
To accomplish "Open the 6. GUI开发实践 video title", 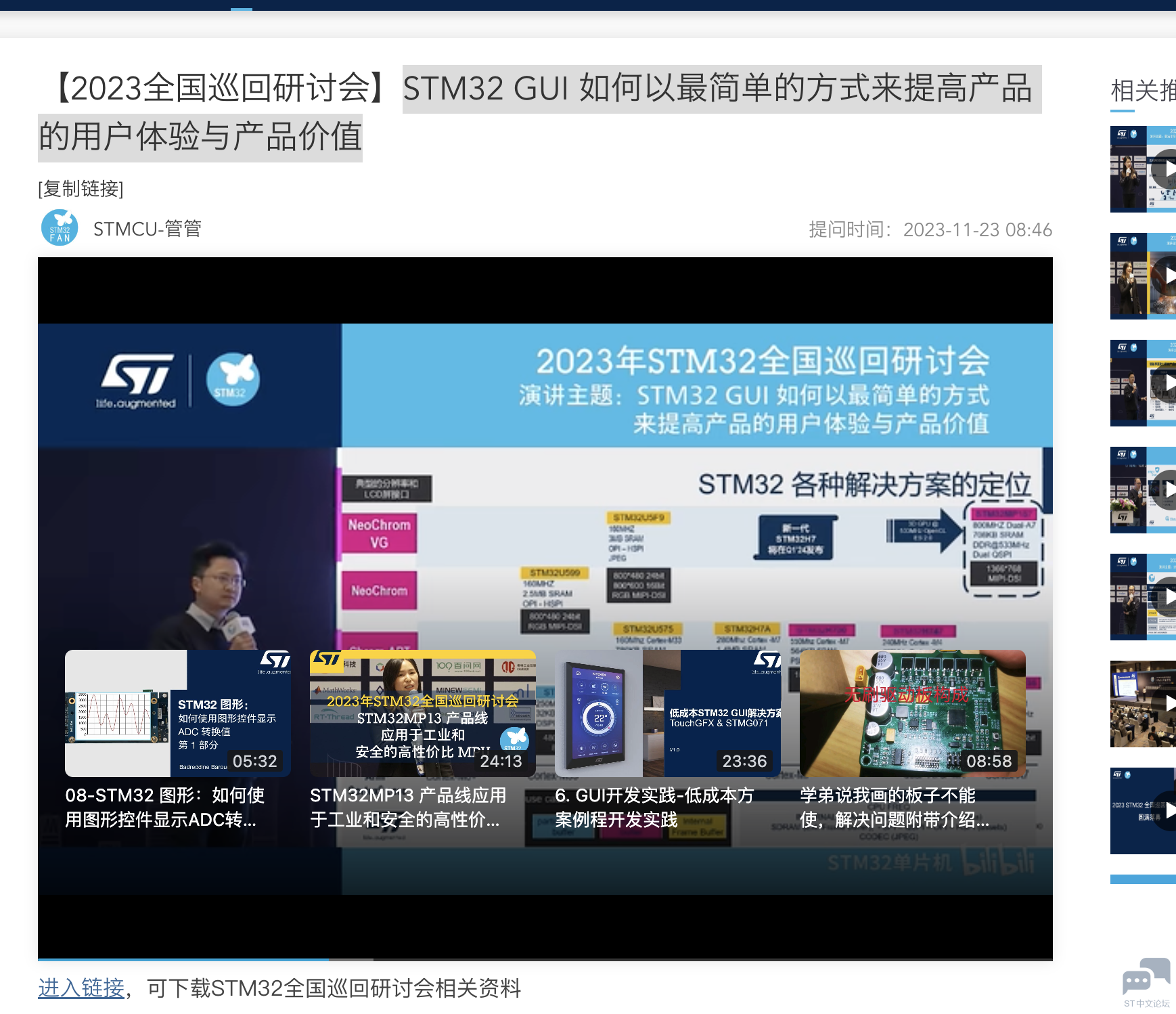I will pos(654,808).
